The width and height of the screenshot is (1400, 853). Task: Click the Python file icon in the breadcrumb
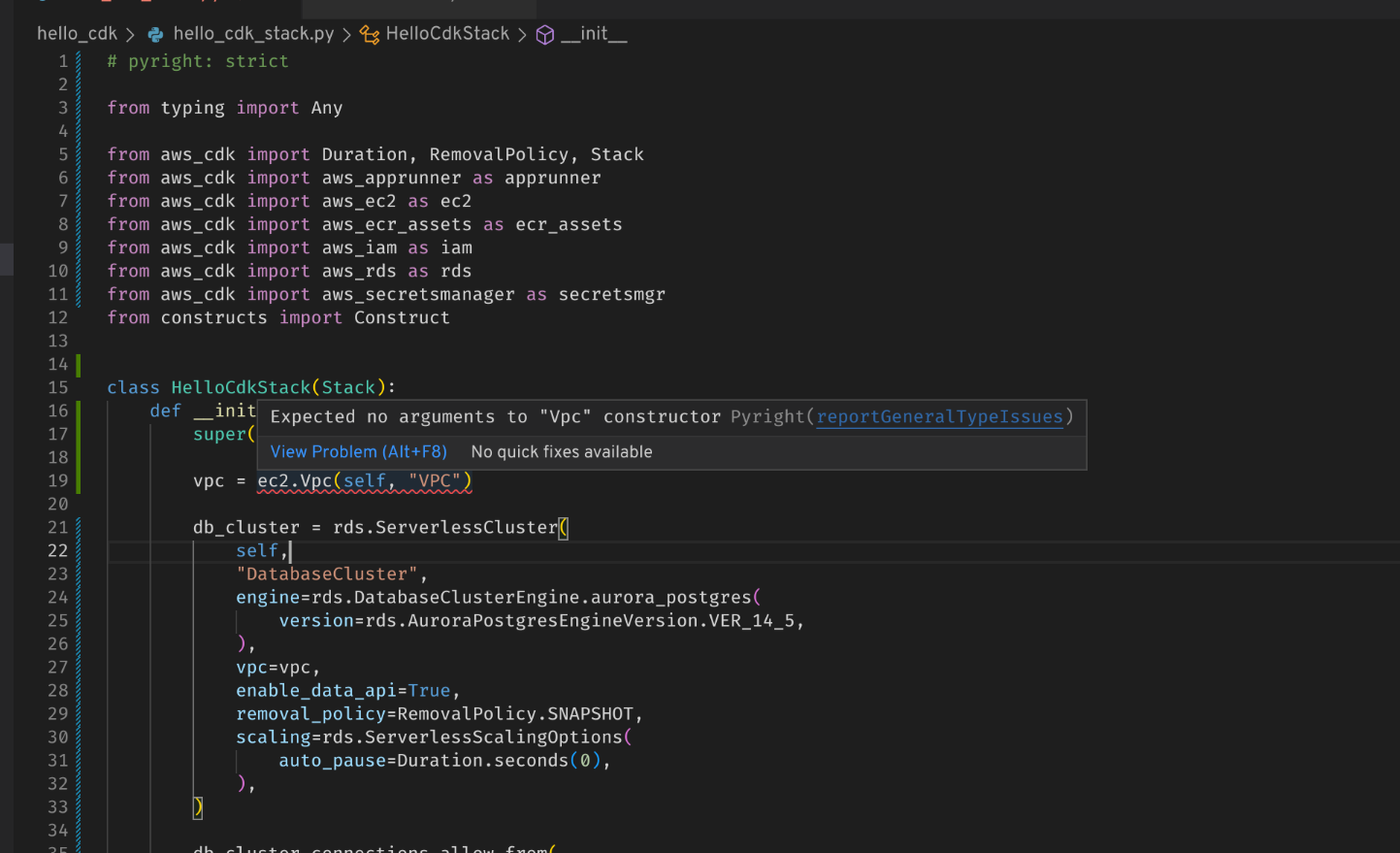click(x=155, y=33)
